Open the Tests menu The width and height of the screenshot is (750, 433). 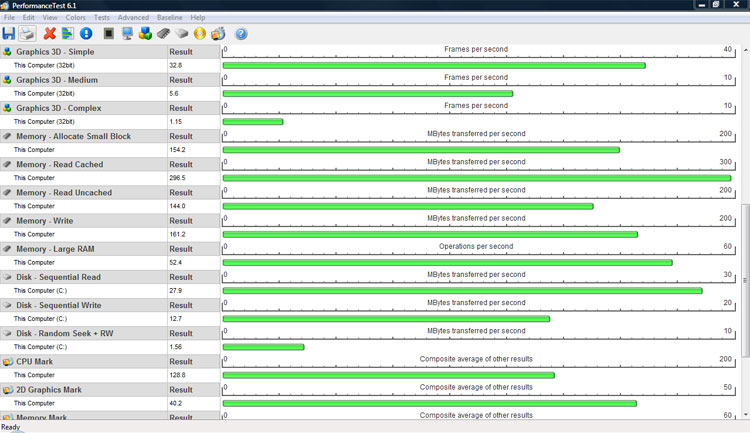click(x=101, y=17)
